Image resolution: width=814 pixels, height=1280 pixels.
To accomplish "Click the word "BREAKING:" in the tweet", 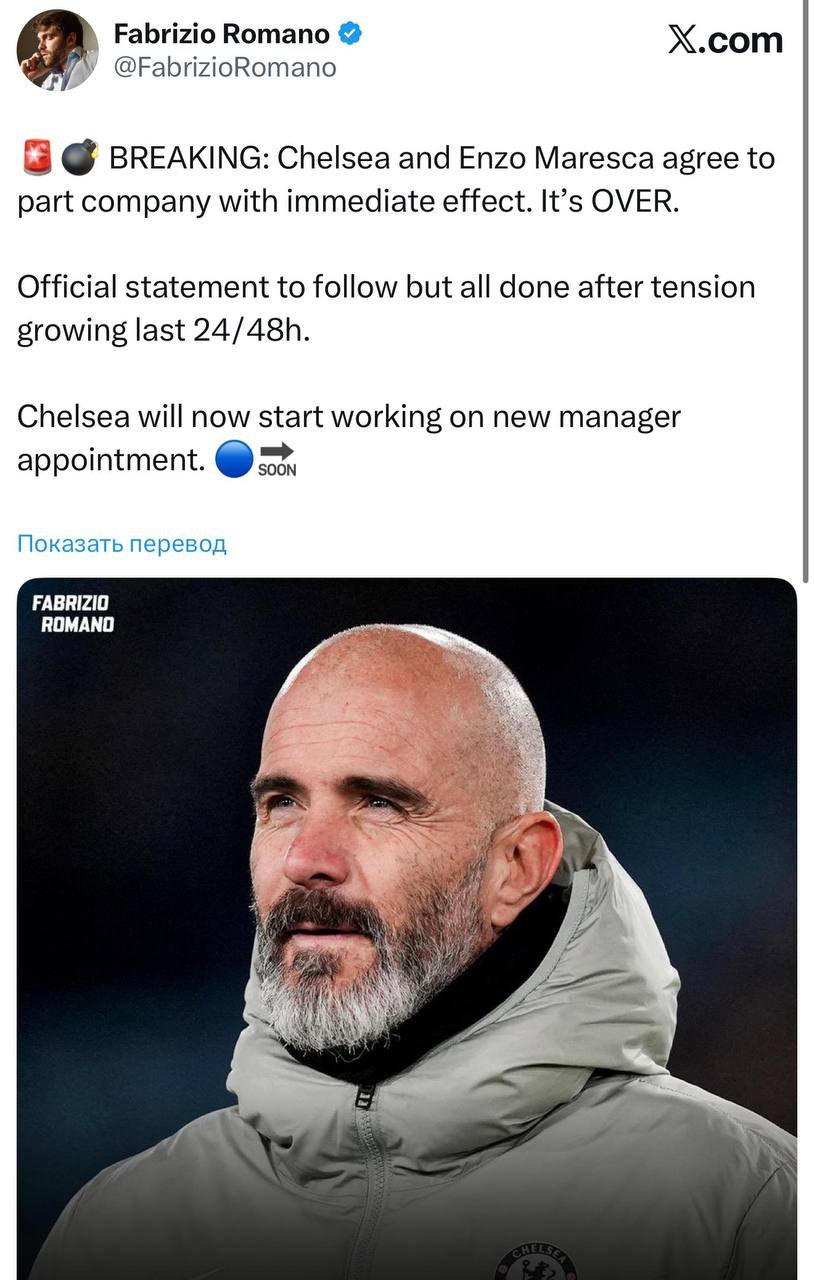I will (188, 159).
